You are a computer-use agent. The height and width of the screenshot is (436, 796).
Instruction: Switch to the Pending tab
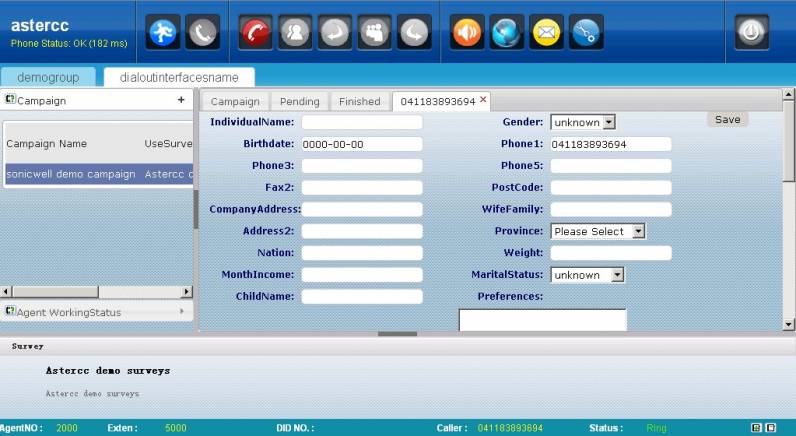[299, 101]
